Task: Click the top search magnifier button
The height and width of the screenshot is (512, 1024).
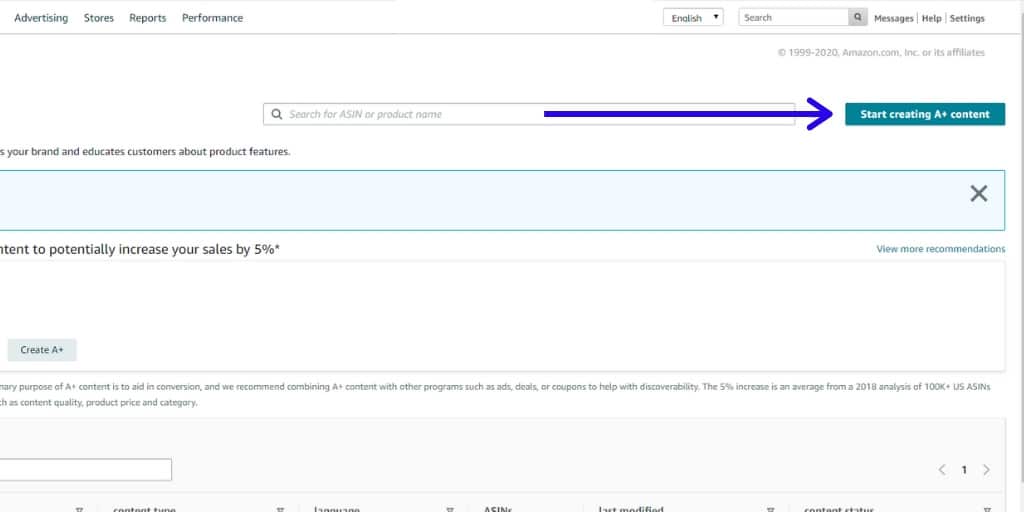Action: (858, 18)
